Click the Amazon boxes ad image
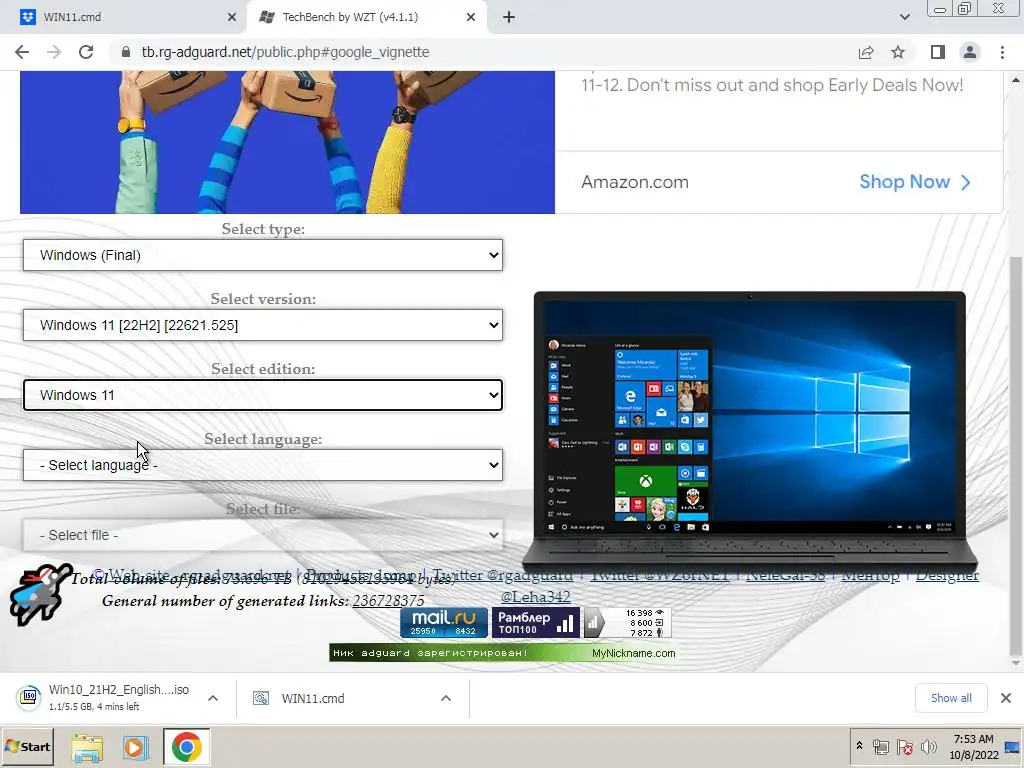The height and width of the screenshot is (768, 1024). (x=287, y=142)
